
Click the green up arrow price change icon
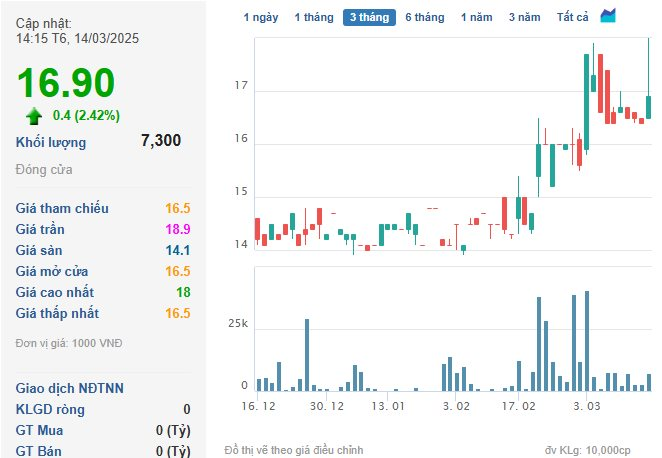click(34, 115)
